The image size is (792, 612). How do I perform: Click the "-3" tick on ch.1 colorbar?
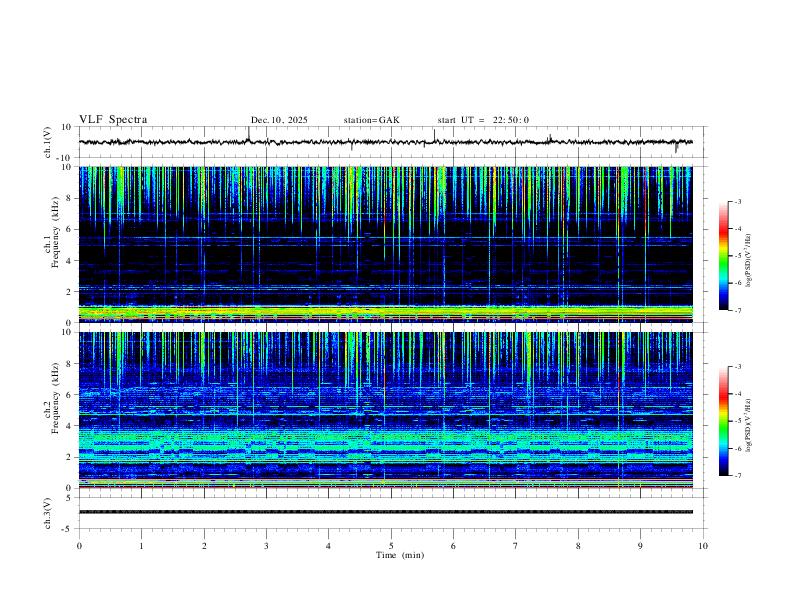click(737, 201)
